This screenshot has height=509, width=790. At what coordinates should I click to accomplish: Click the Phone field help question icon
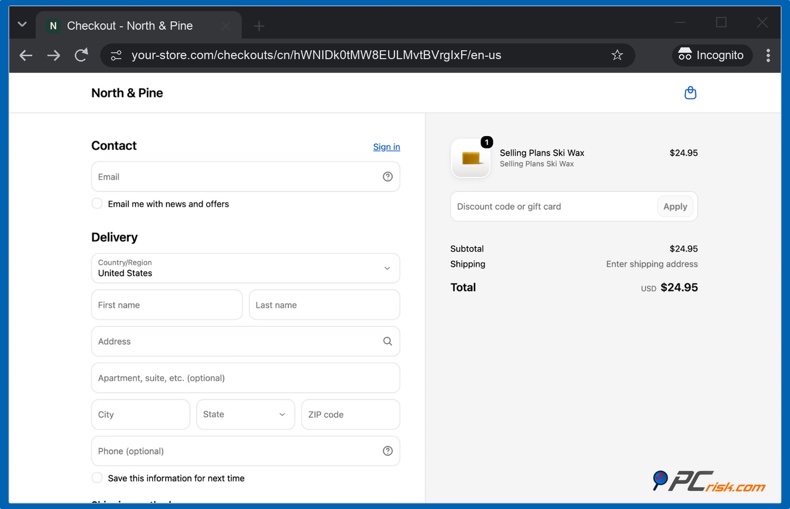387,451
